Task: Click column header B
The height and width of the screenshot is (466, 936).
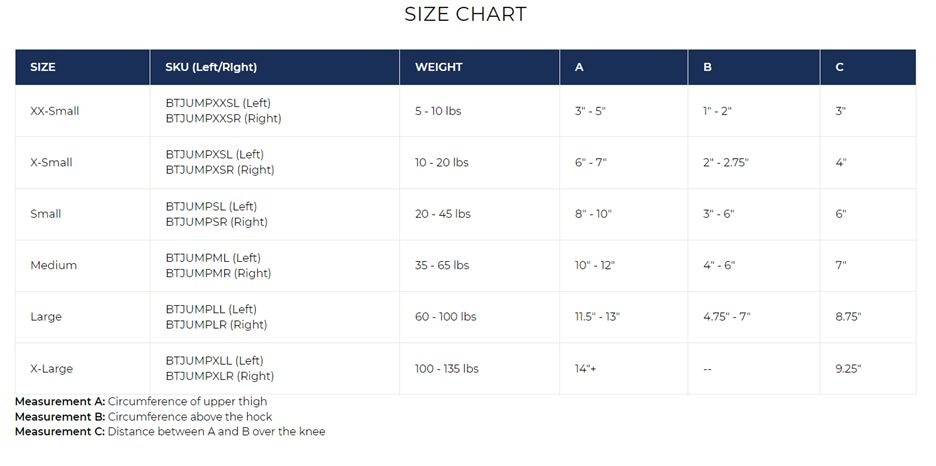Action: click(x=707, y=68)
